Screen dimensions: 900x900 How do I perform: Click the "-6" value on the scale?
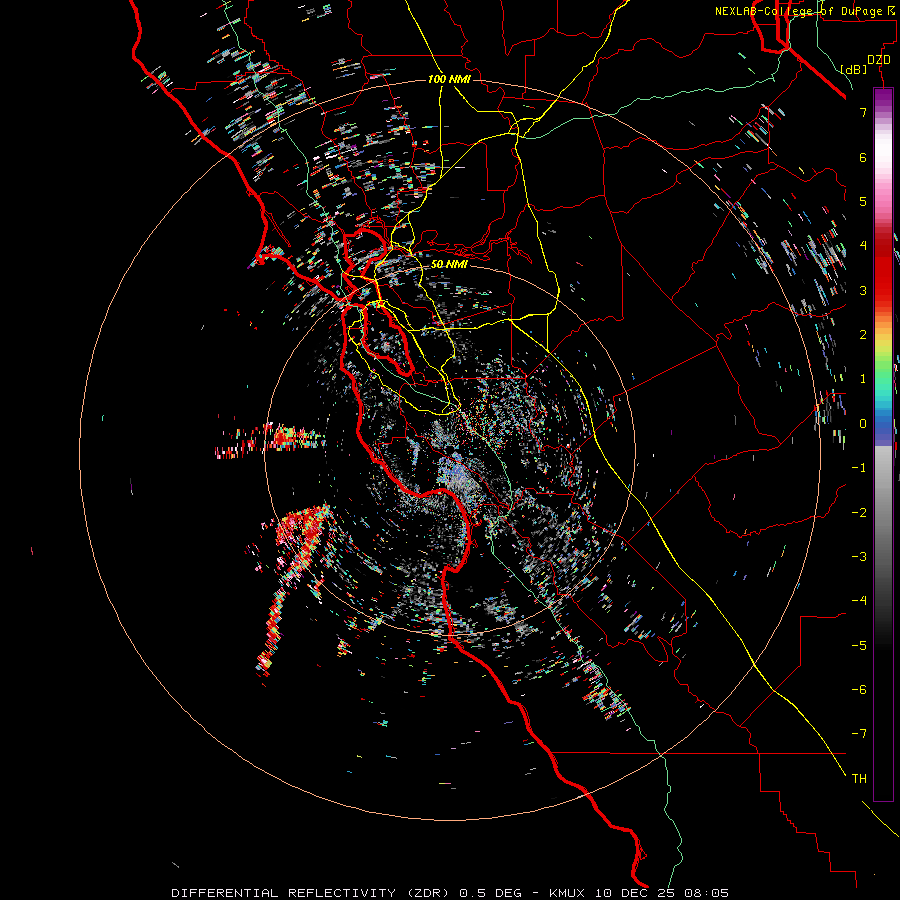859,690
